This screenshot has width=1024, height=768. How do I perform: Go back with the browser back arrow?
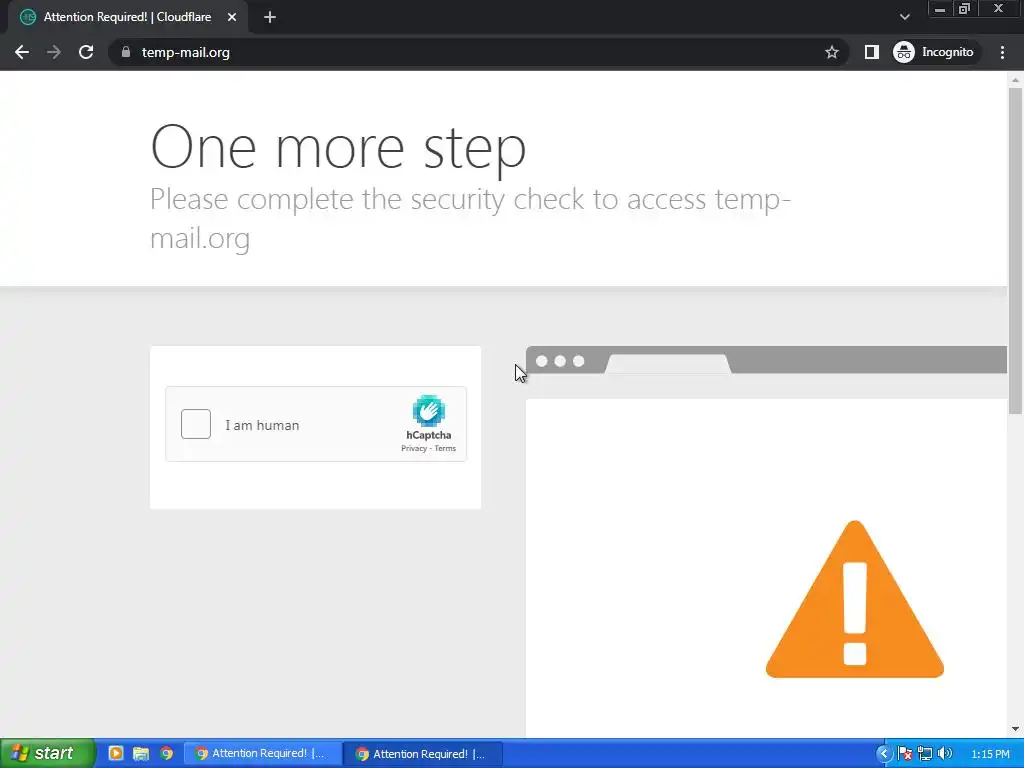(22, 52)
